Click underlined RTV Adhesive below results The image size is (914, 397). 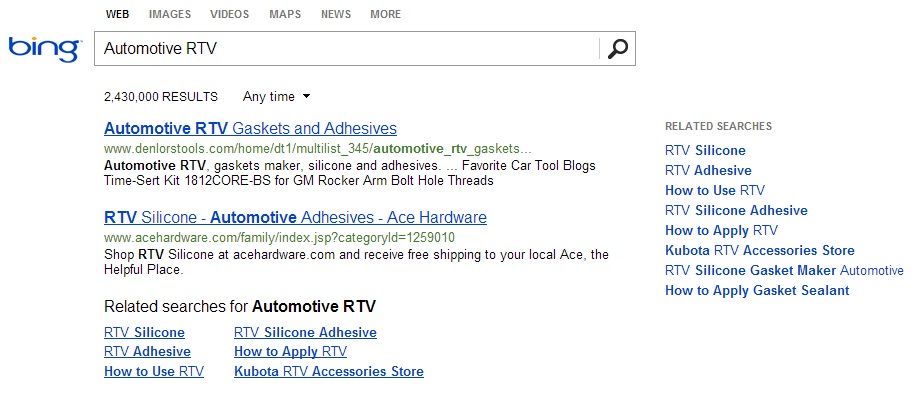tap(147, 352)
